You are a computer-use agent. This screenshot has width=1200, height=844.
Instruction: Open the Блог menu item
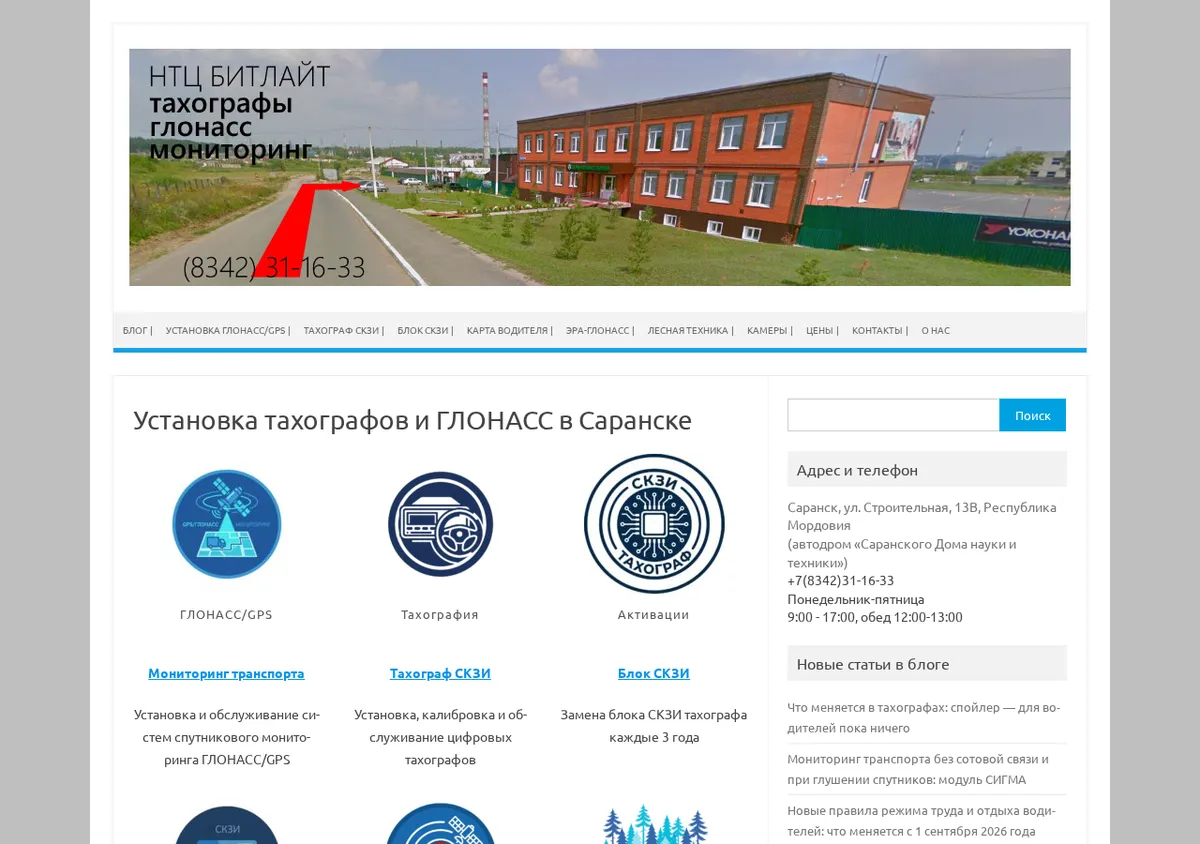tap(137, 330)
